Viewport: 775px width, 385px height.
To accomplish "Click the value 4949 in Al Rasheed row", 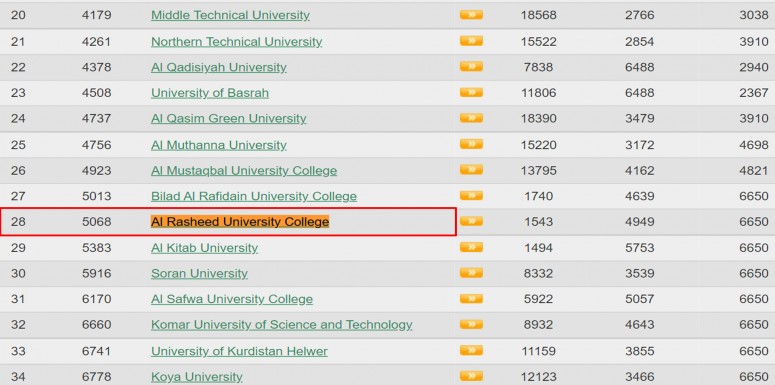I will 640,222.
